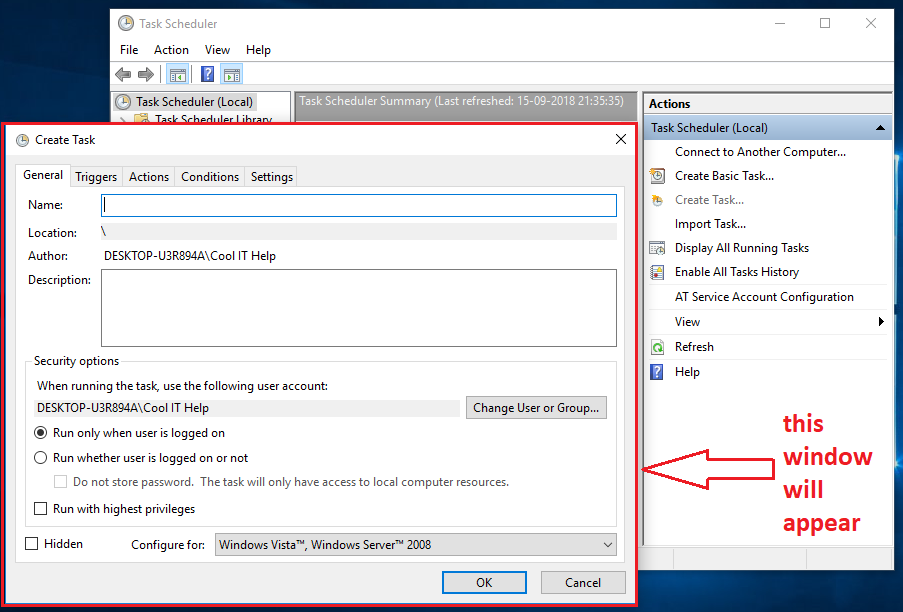Viewport: 903px width, 612px height.
Task: Click the Create Task icon in Actions
Action: 657,200
